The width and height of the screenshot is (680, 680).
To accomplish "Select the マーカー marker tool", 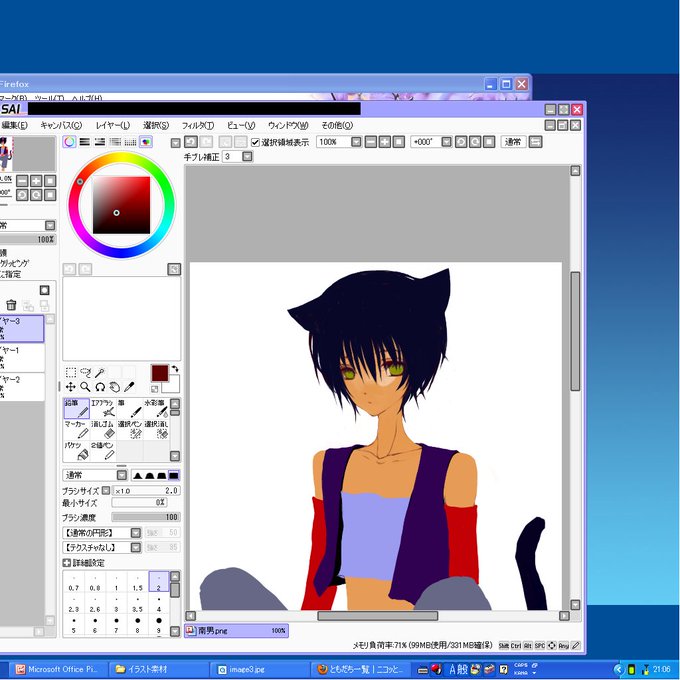I will click(77, 430).
